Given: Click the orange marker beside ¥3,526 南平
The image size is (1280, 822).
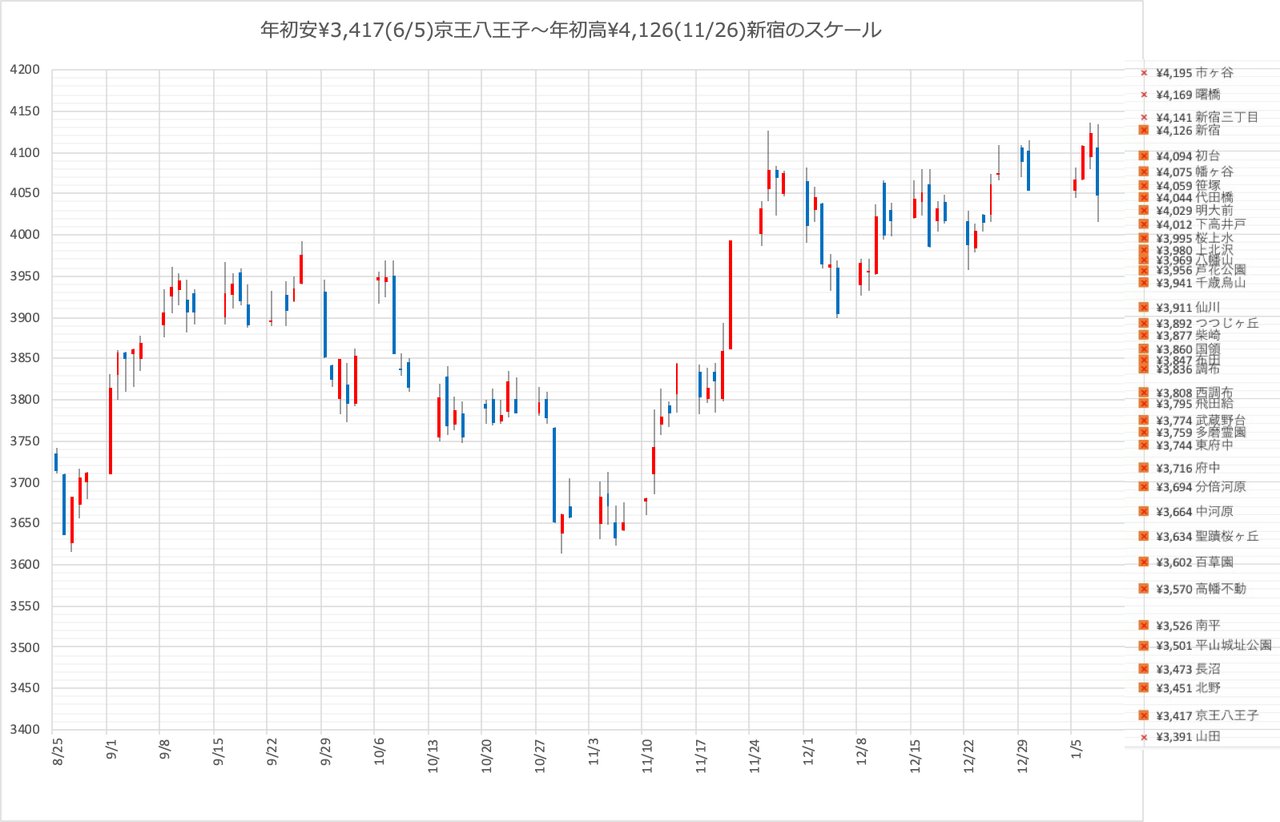Looking at the screenshot, I should pos(1144,625).
